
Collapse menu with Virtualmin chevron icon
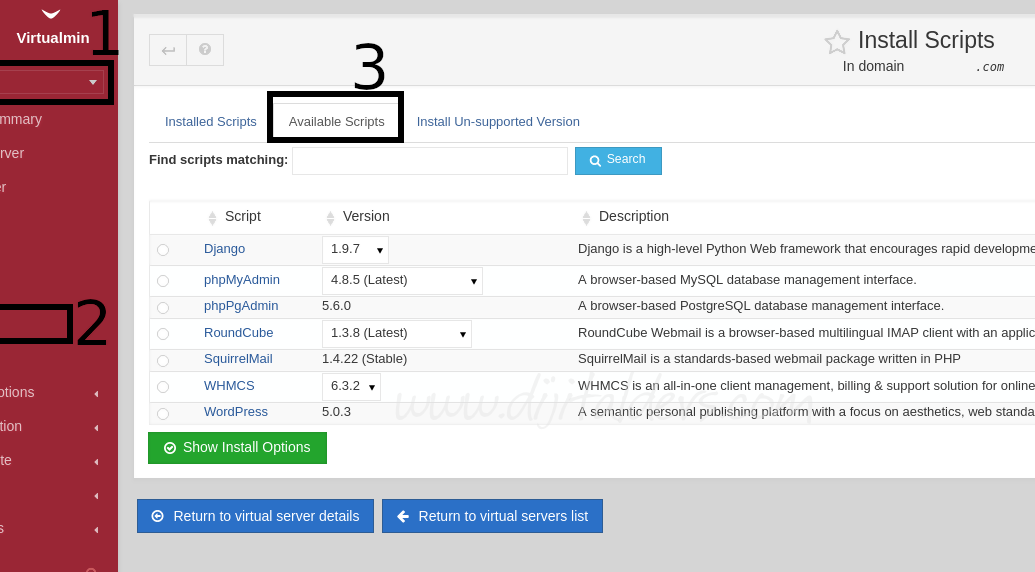51,14
